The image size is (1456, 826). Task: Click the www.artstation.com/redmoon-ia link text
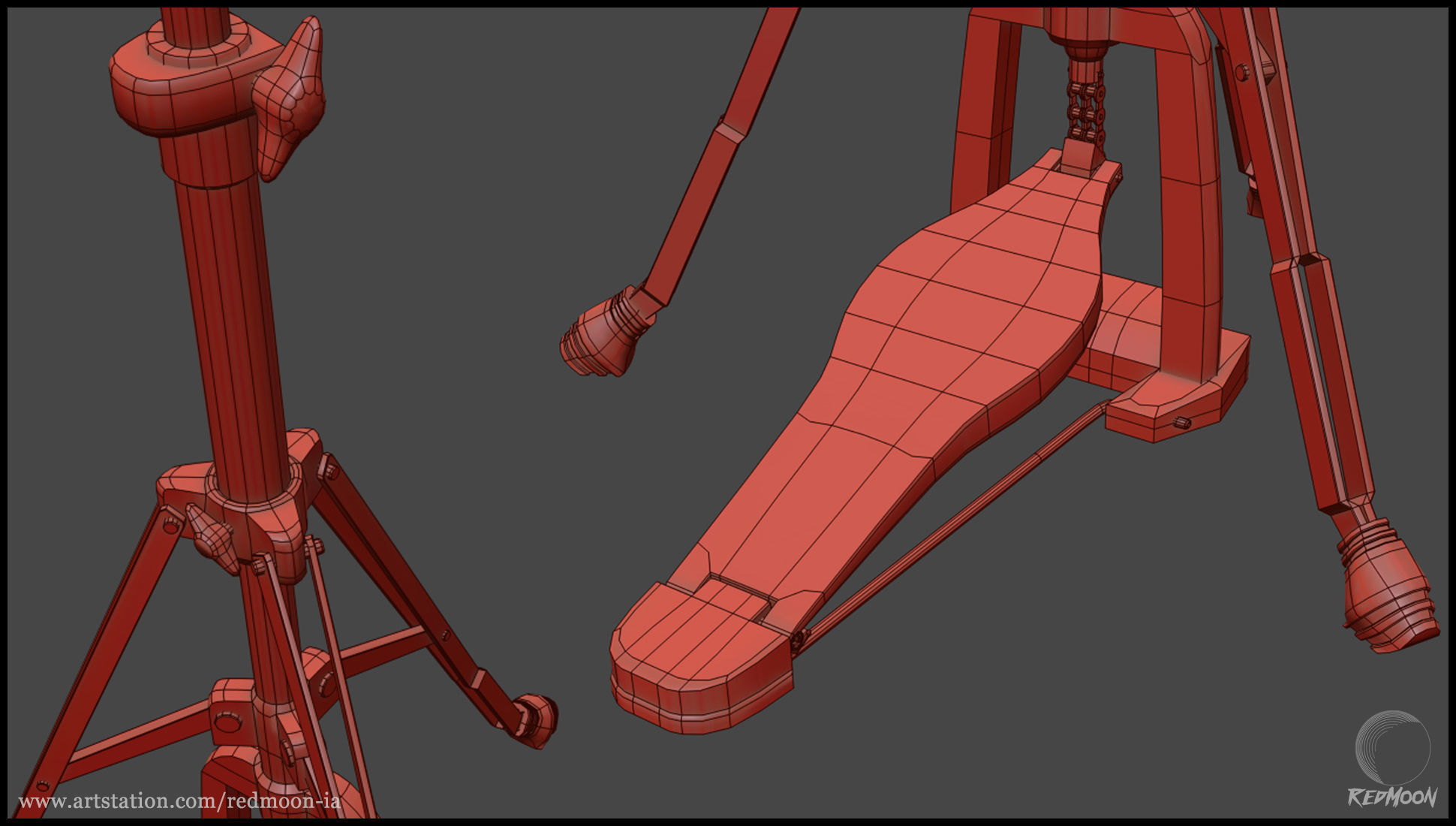click(179, 801)
